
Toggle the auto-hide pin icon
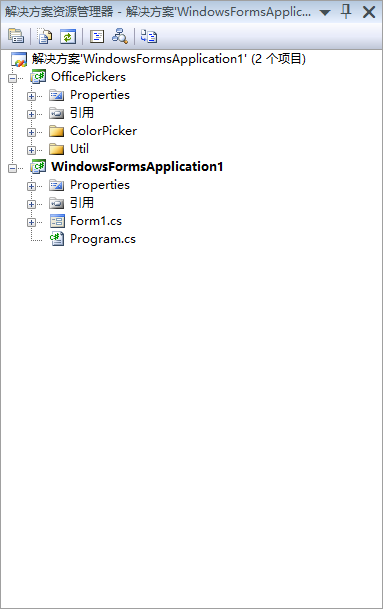tap(346, 12)
